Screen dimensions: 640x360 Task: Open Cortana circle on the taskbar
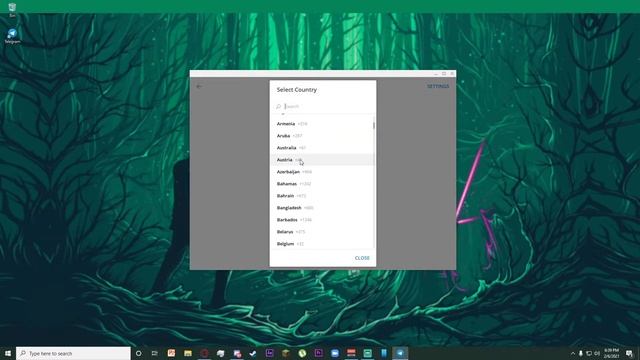(x=138, y=353)
